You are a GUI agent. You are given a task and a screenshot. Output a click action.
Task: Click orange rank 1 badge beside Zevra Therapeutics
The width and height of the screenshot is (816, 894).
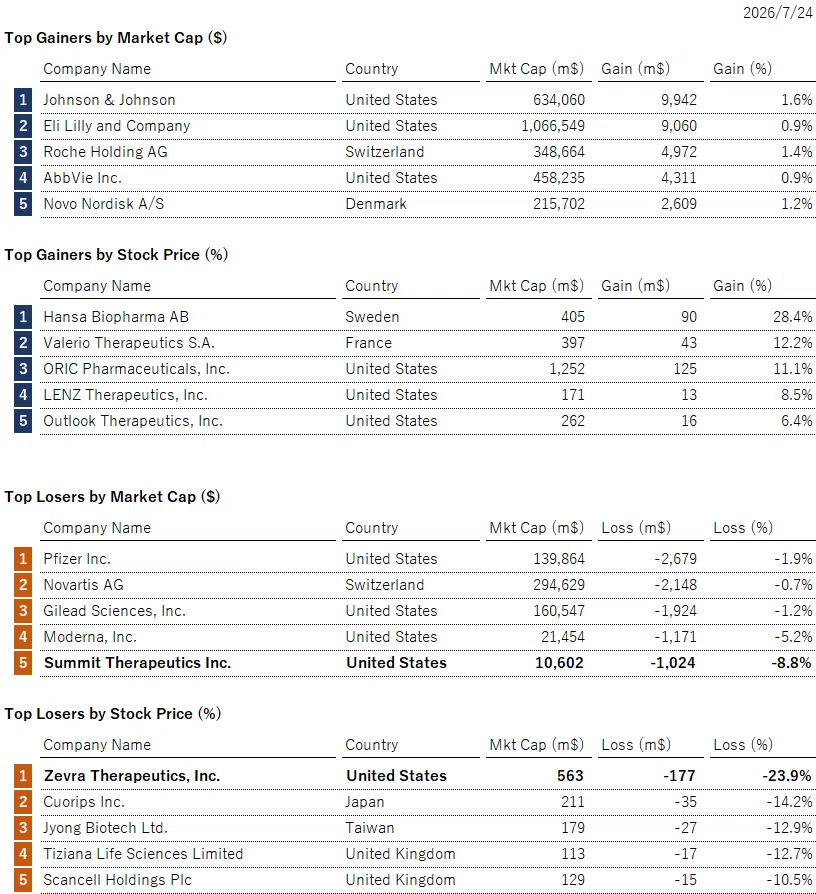pos(23,775)
